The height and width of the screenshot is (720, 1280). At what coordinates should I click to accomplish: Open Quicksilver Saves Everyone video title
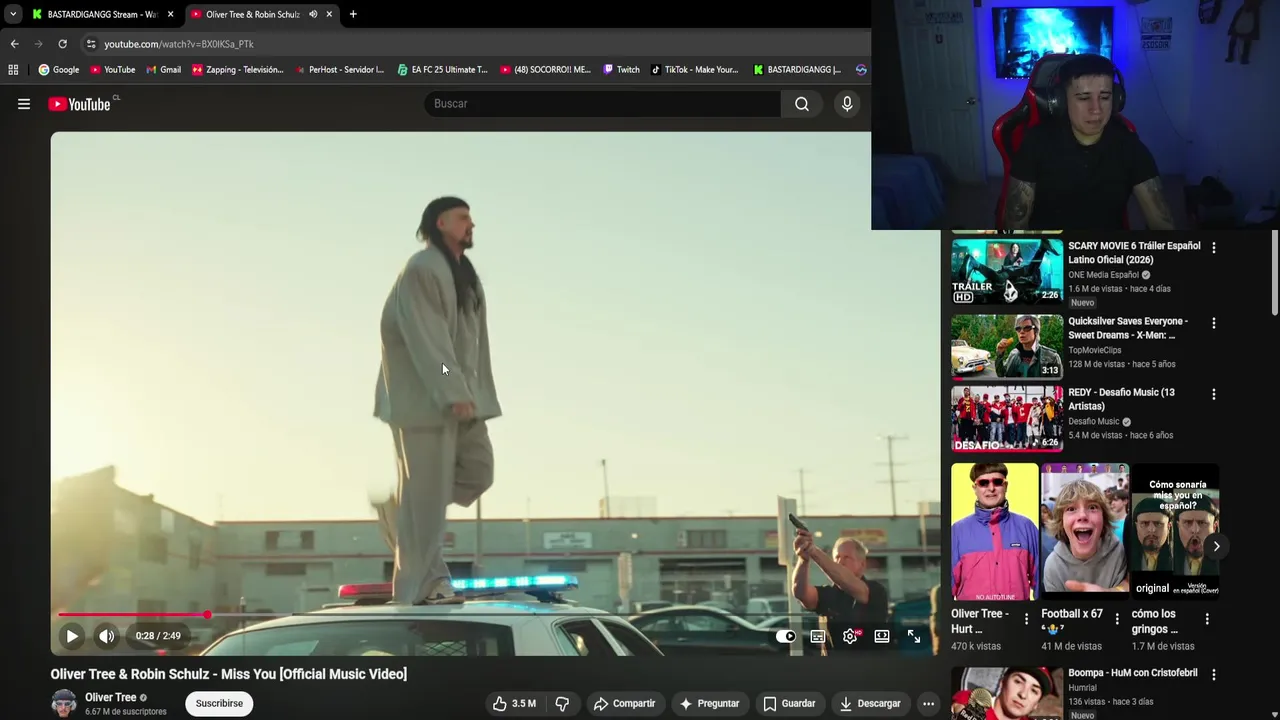pyautogui.click(x=1128, y=328)
